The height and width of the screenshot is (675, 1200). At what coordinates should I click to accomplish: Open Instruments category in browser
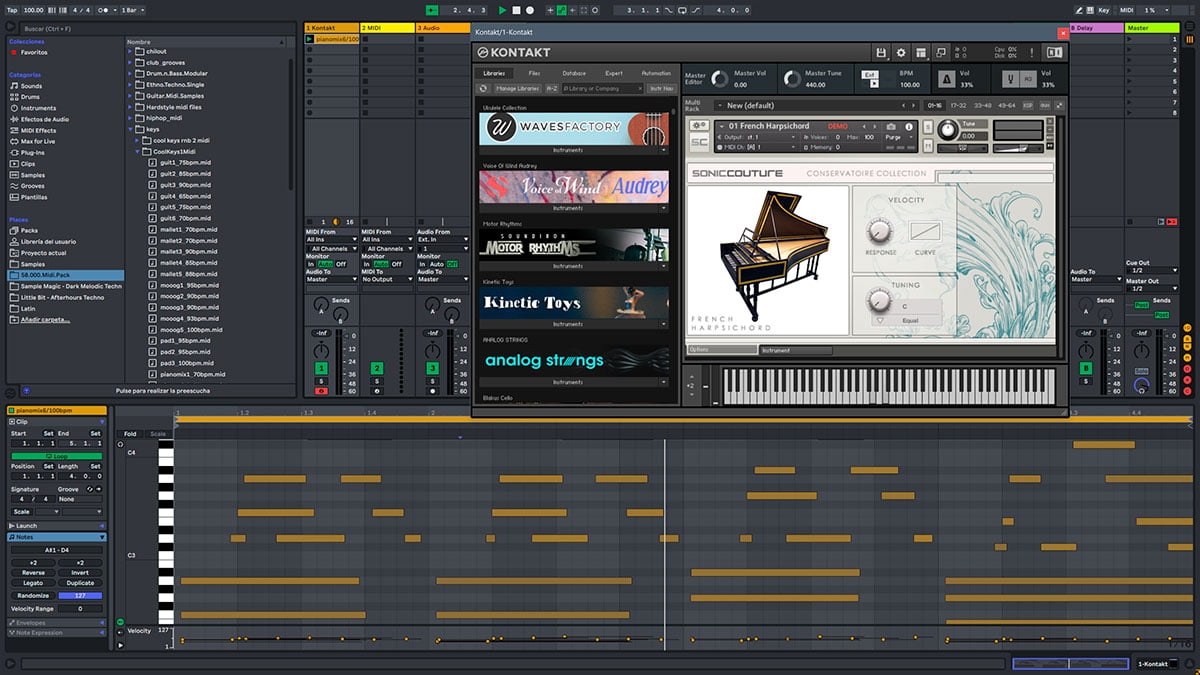click(x=38, y=108)
